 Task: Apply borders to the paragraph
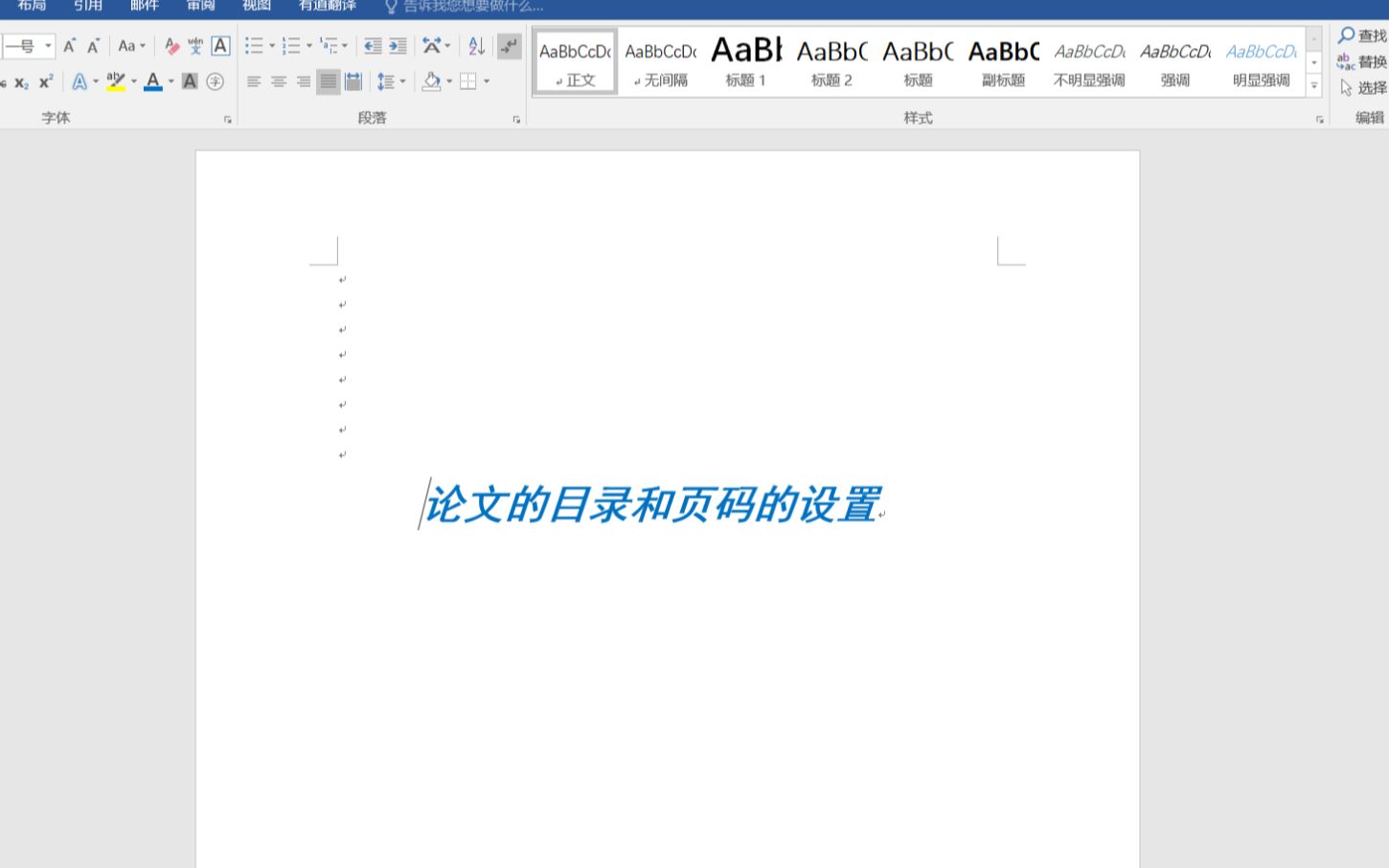point(468,82)
